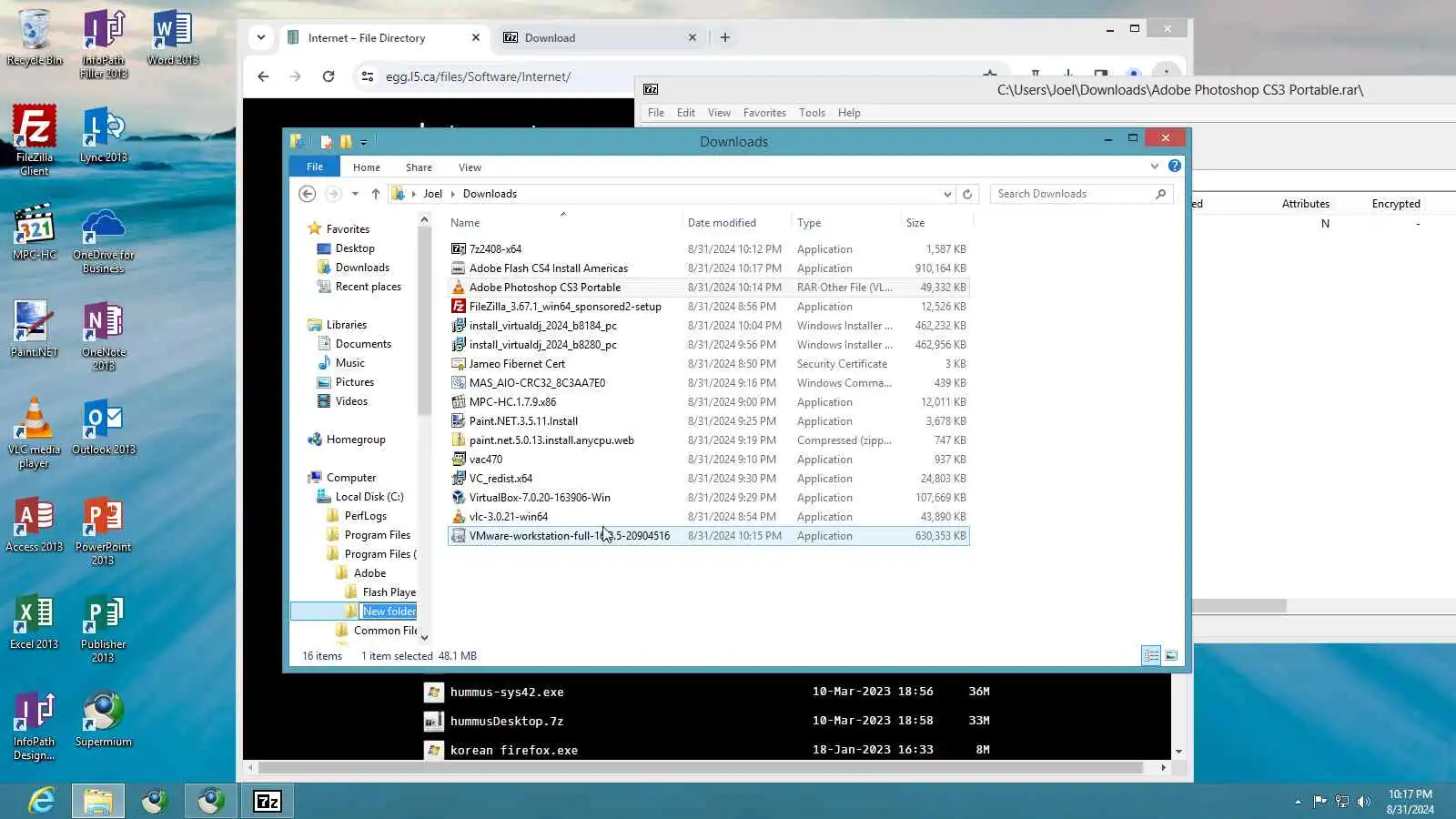Open the Recycle Bin desktop icon

pos(35,38)
